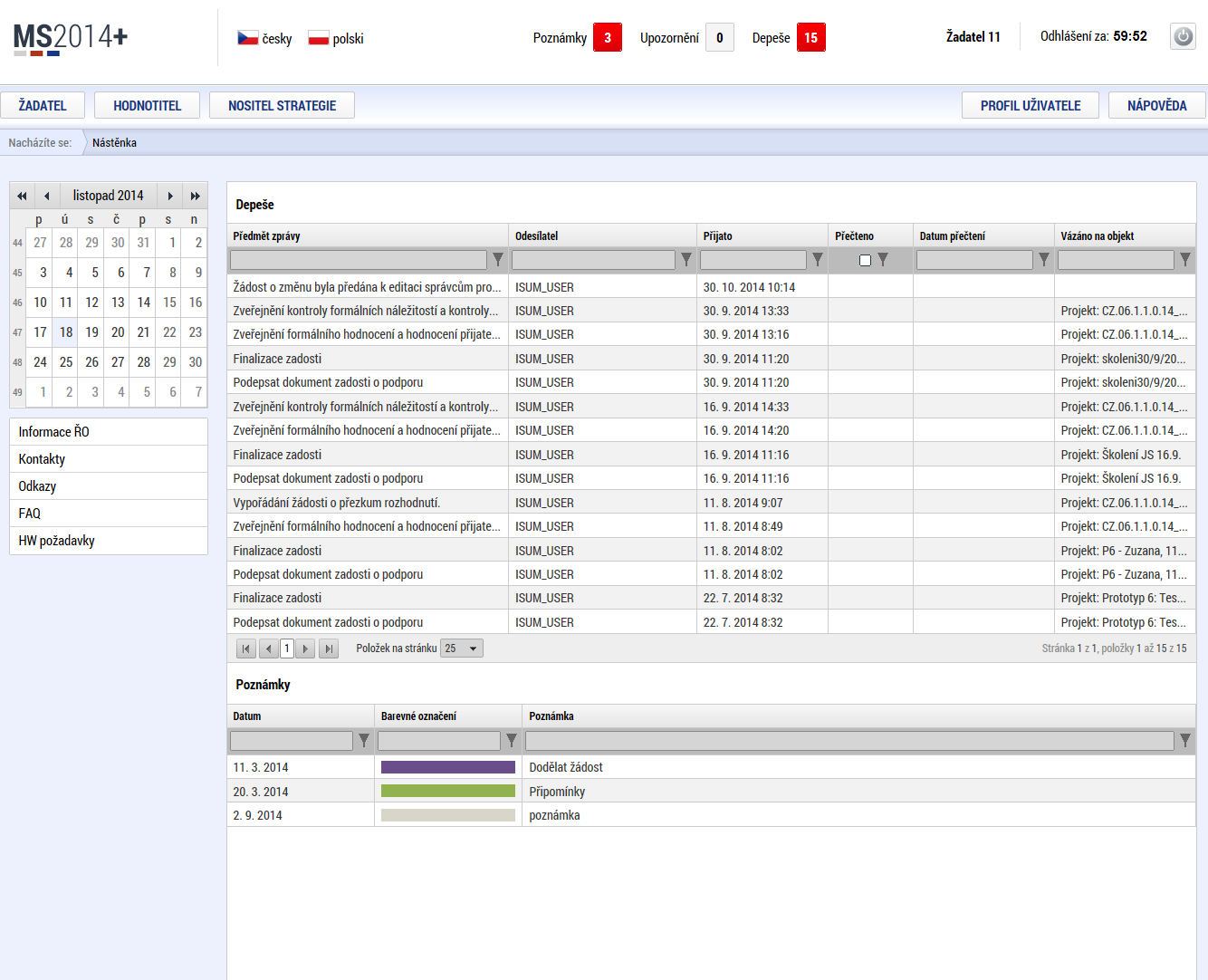Open filter icon for Datum přečtení column
The width and height of the screenshot is (1208, 980).
(x=1043, y=260)
